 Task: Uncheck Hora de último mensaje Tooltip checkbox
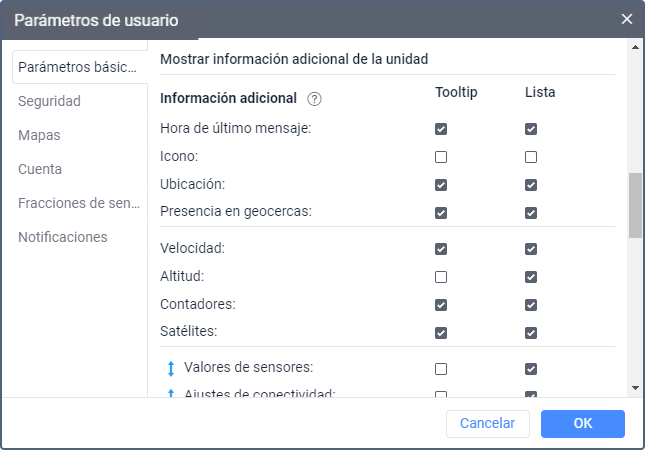pos(441,129)
